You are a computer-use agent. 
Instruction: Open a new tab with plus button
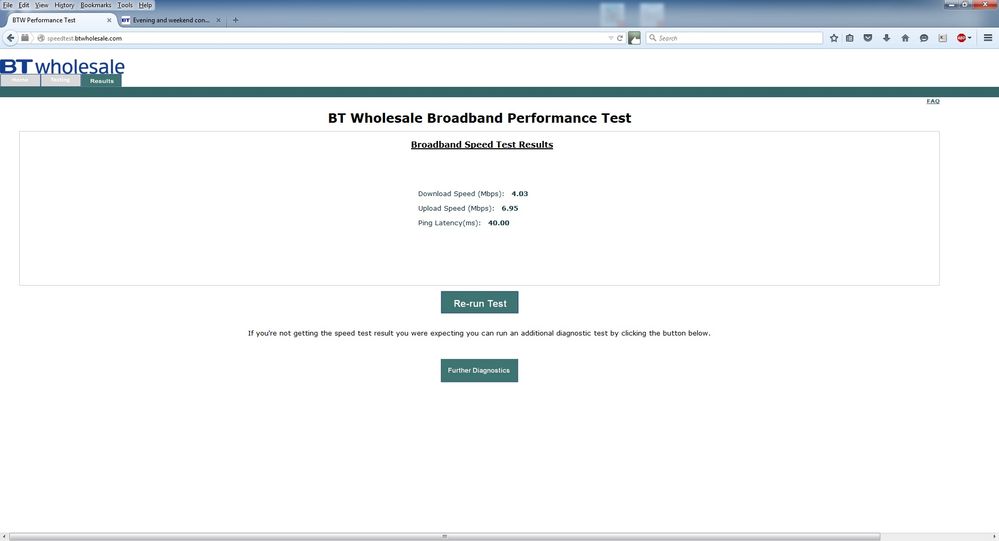pos(235,20)
